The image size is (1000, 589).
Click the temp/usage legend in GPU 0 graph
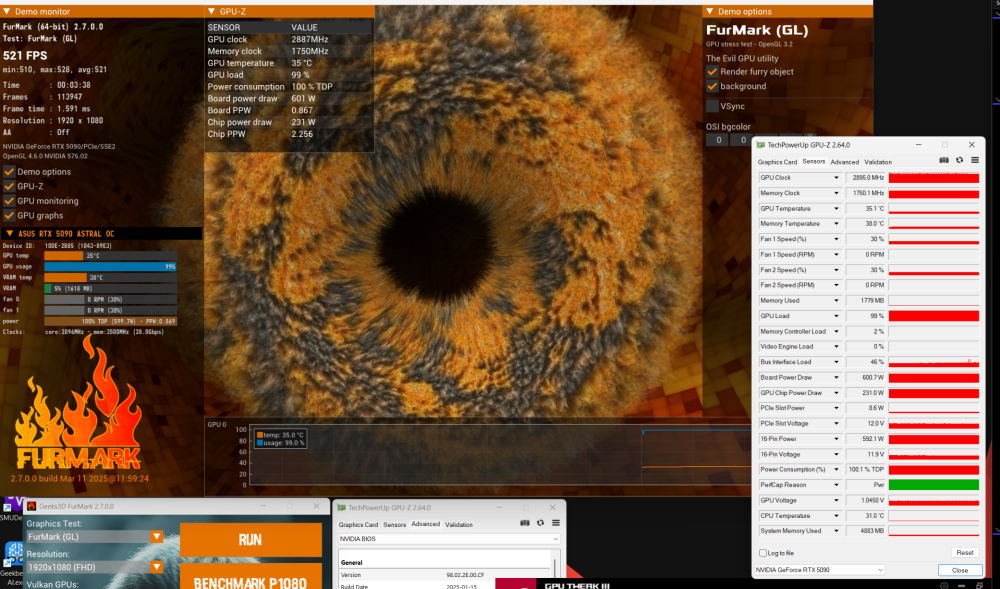tap(281, 439)
